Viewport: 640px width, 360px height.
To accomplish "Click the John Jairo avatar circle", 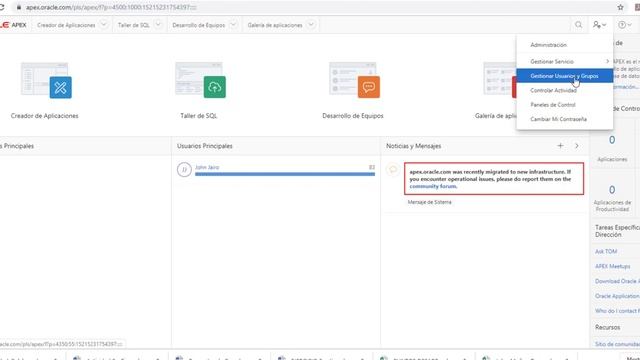I will [x=184, y=169].
